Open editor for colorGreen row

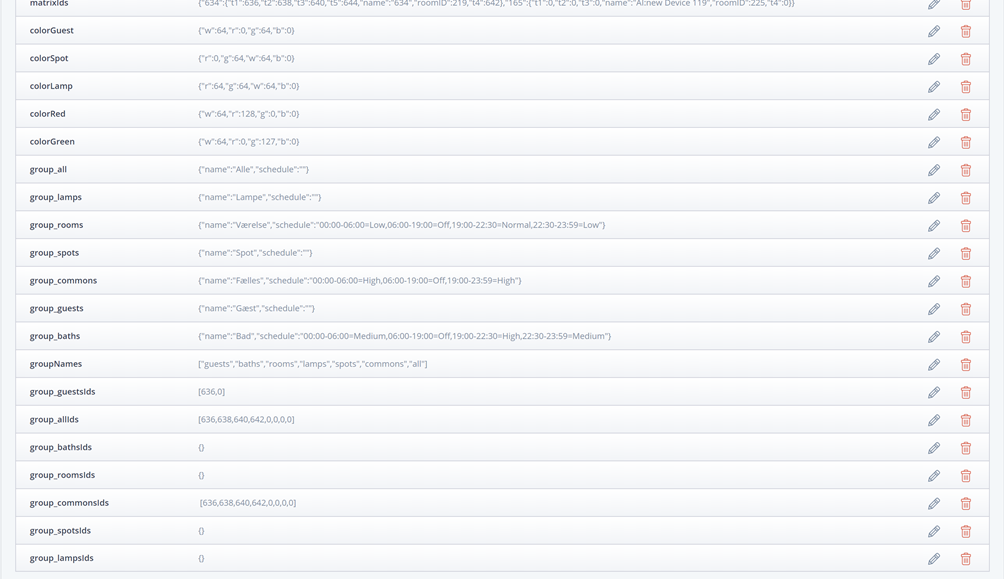point(933,142)
